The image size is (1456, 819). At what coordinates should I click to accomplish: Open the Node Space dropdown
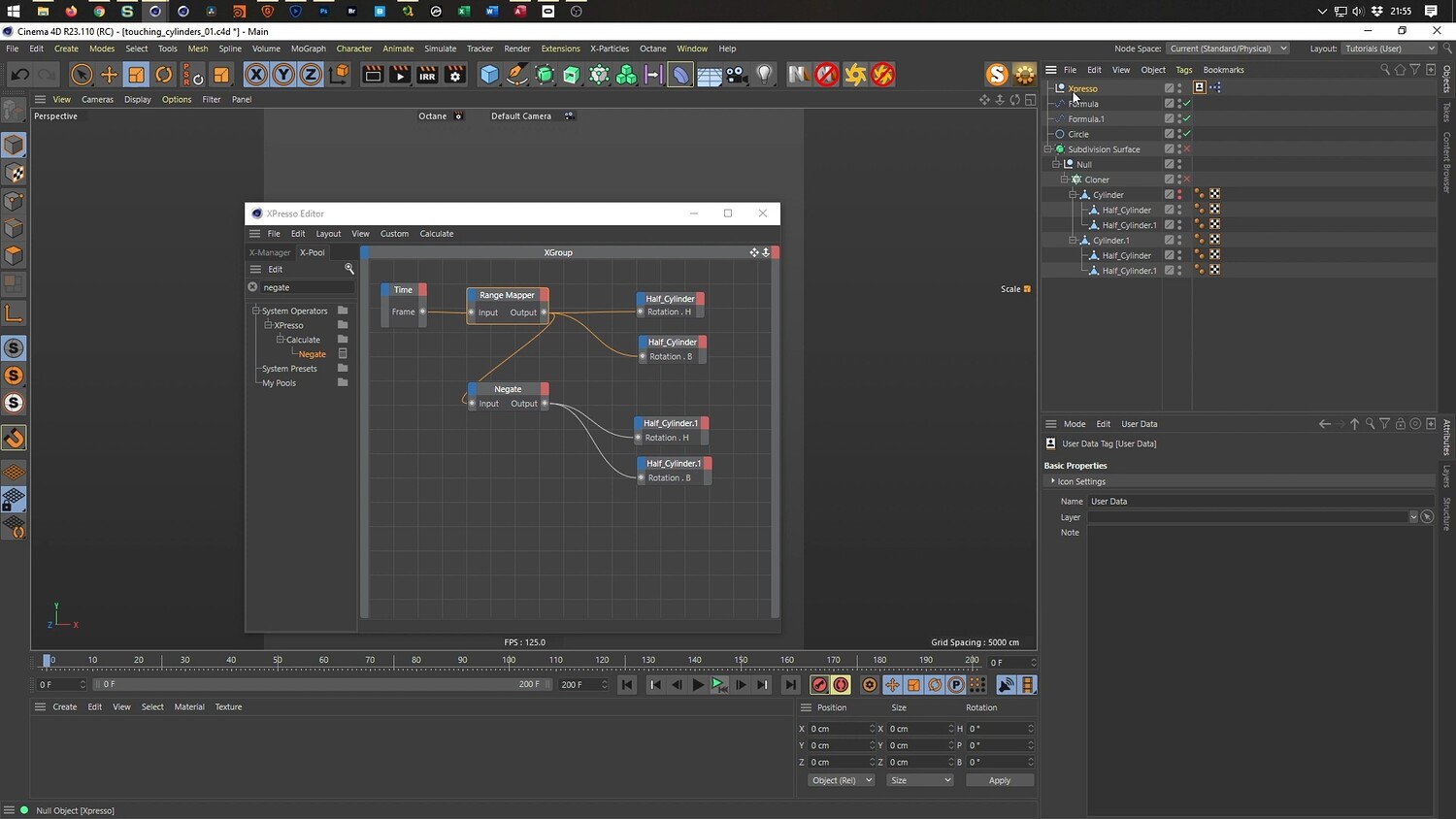click(x=1228, y=49)
